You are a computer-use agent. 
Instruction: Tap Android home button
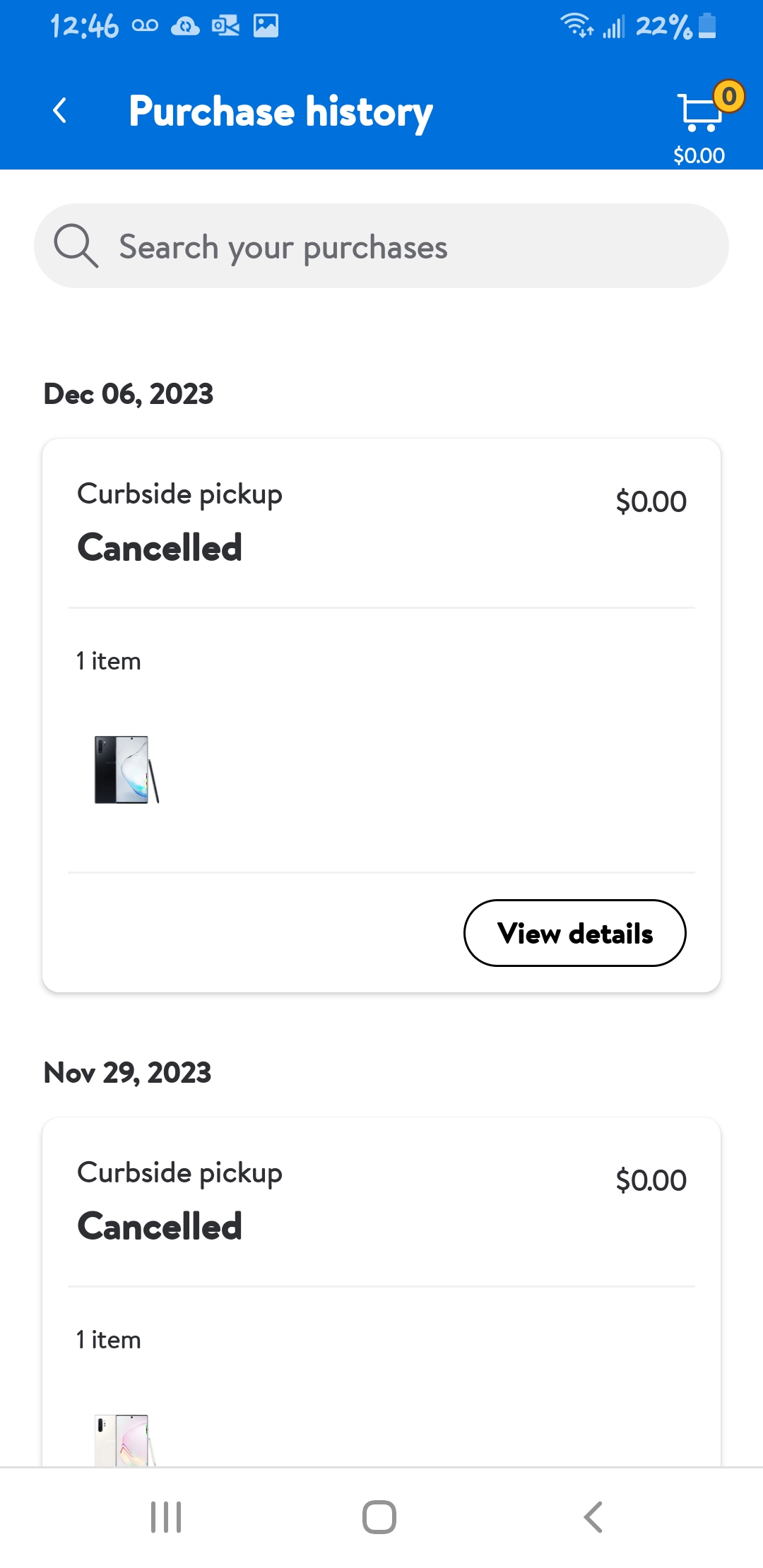pyautogui.click(x=379, y=1516)
